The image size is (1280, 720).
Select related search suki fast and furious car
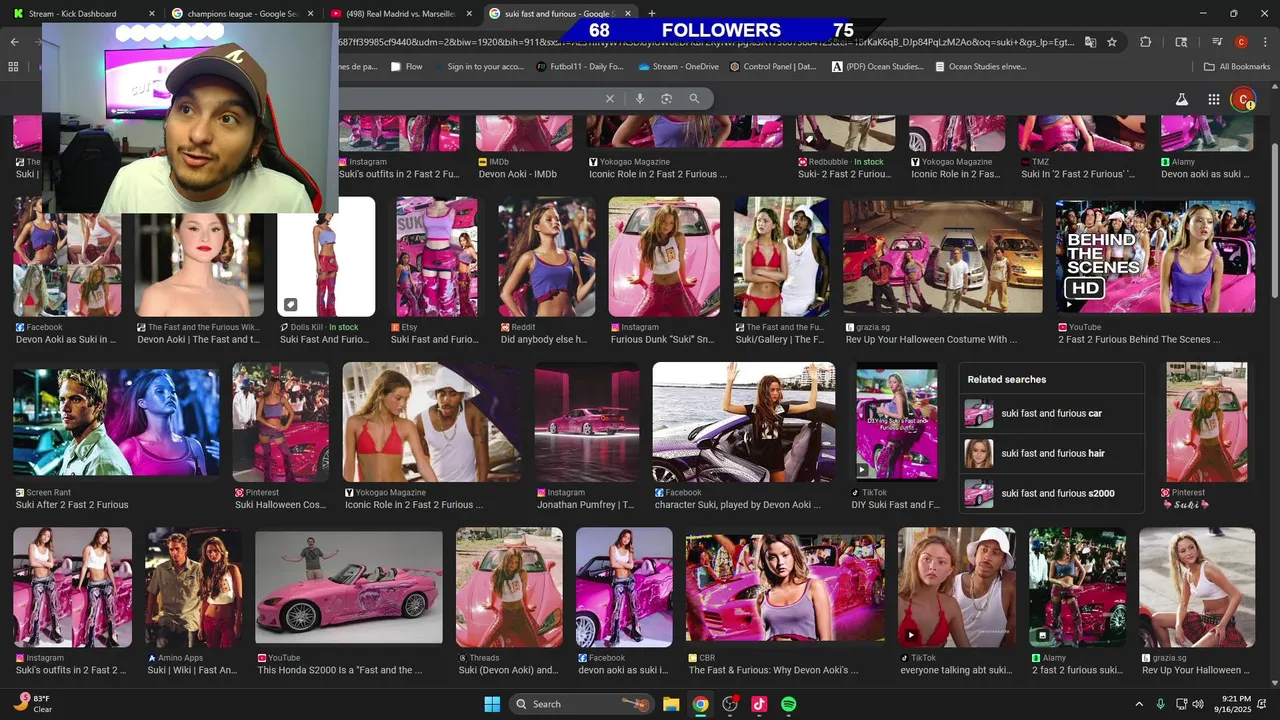pos(1051,413)
